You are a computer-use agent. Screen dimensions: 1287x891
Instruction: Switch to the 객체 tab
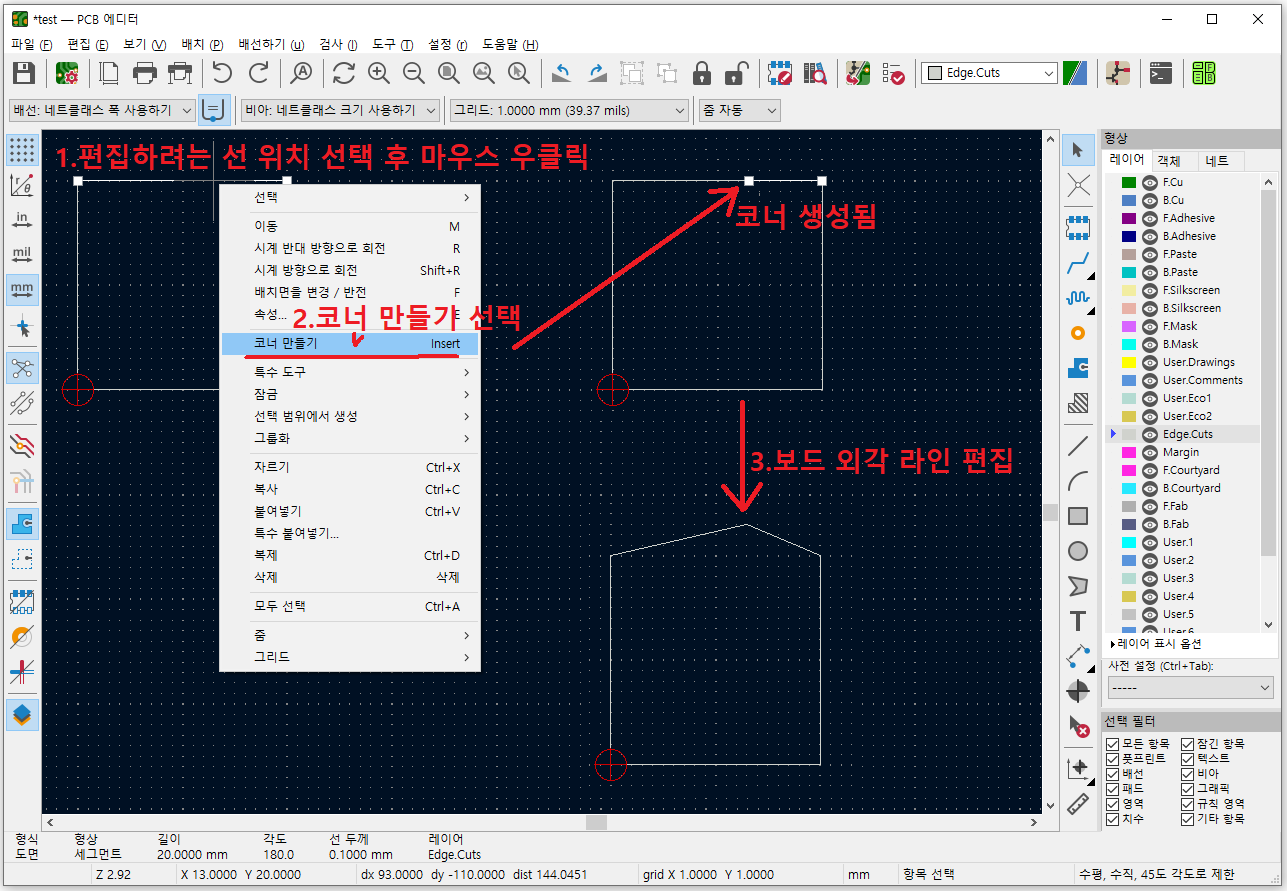point(1168,160)
